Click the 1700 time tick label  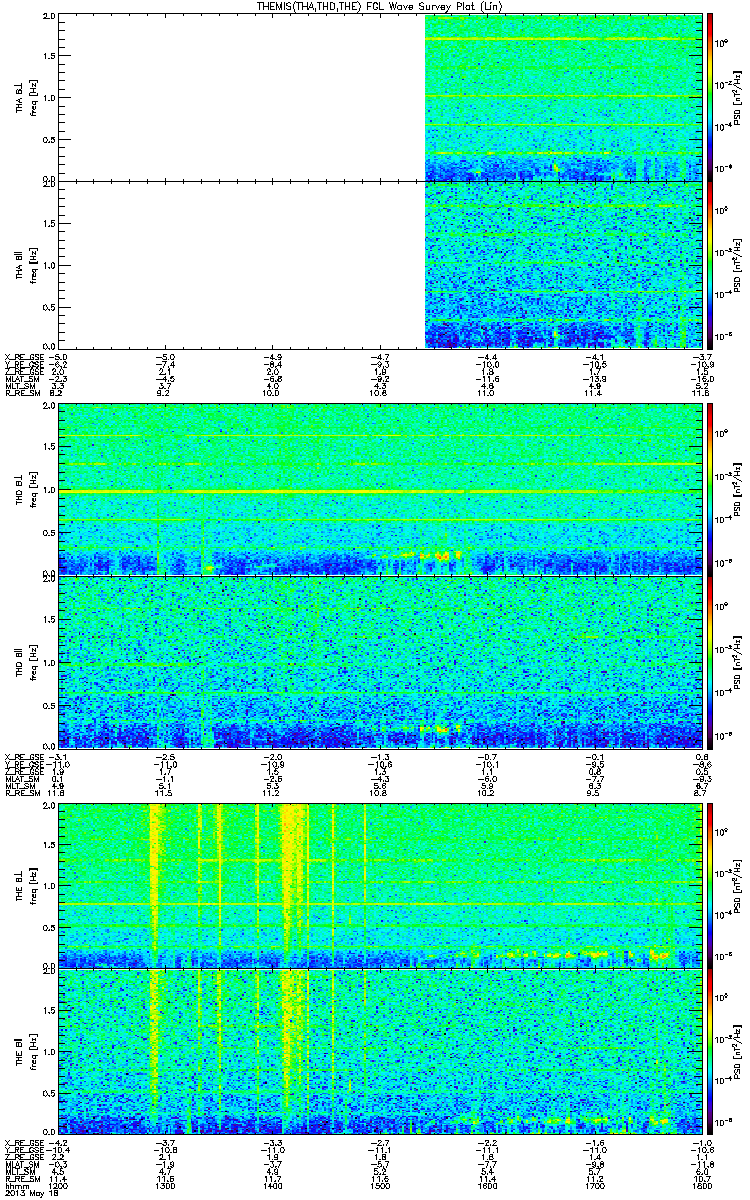coord(594,1187)
